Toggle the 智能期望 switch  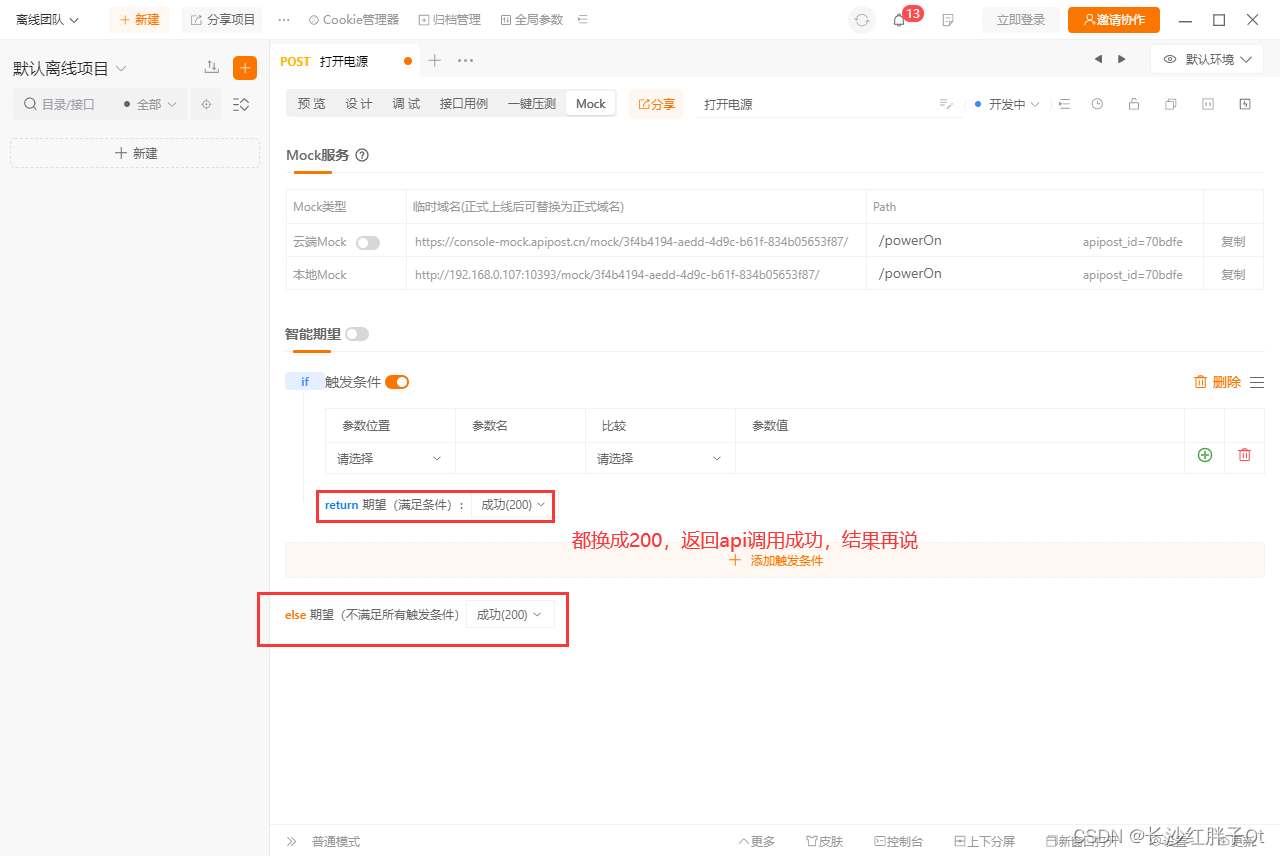(357, 334)
